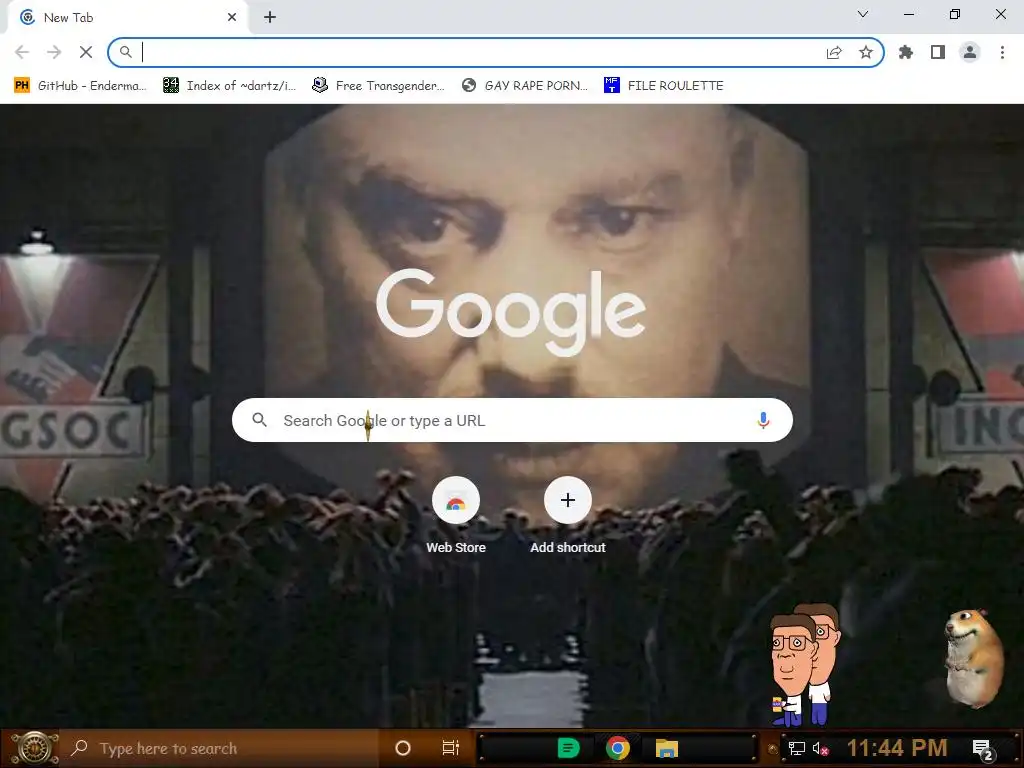Click the Add shortcut button

[x=568, y=516]
